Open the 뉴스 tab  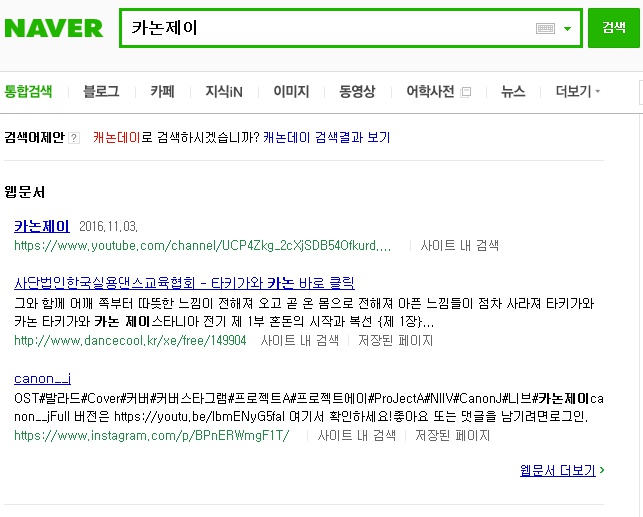click(513, 91)
